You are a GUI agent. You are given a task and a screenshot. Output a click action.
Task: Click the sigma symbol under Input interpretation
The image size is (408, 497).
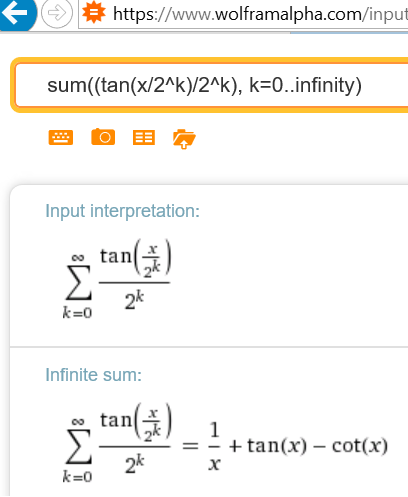(79, 282)
